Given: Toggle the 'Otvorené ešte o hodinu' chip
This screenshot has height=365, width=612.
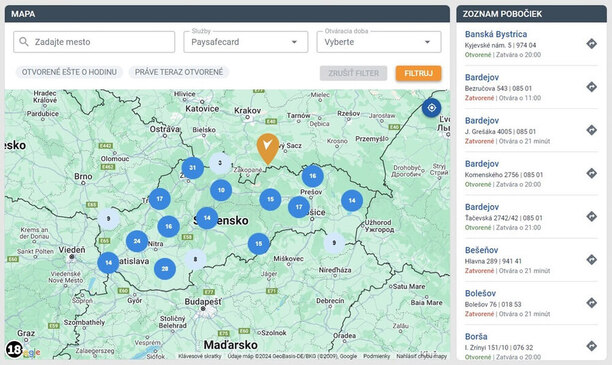Looking at the screenshot, I should (x=69, y=72).
